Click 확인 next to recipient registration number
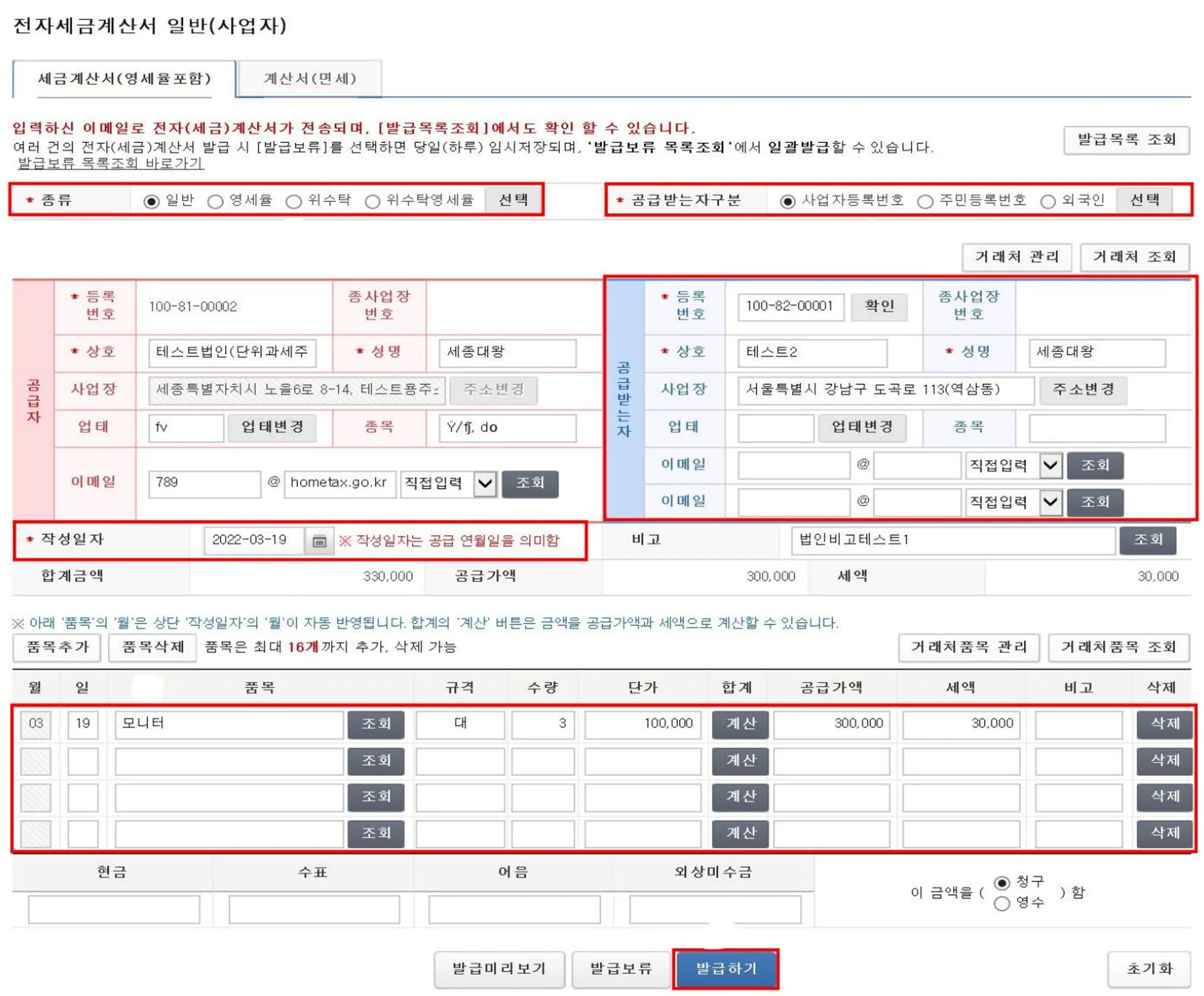This screenshot has height=996, width=1204. click(879, 307)
